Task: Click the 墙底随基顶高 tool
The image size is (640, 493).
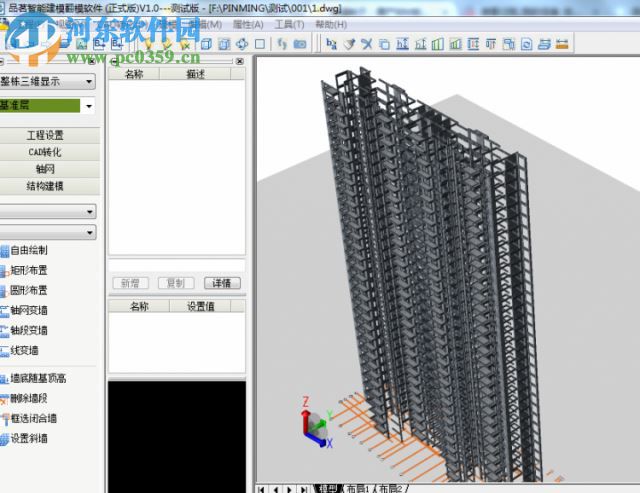Action: coord(36,378)
